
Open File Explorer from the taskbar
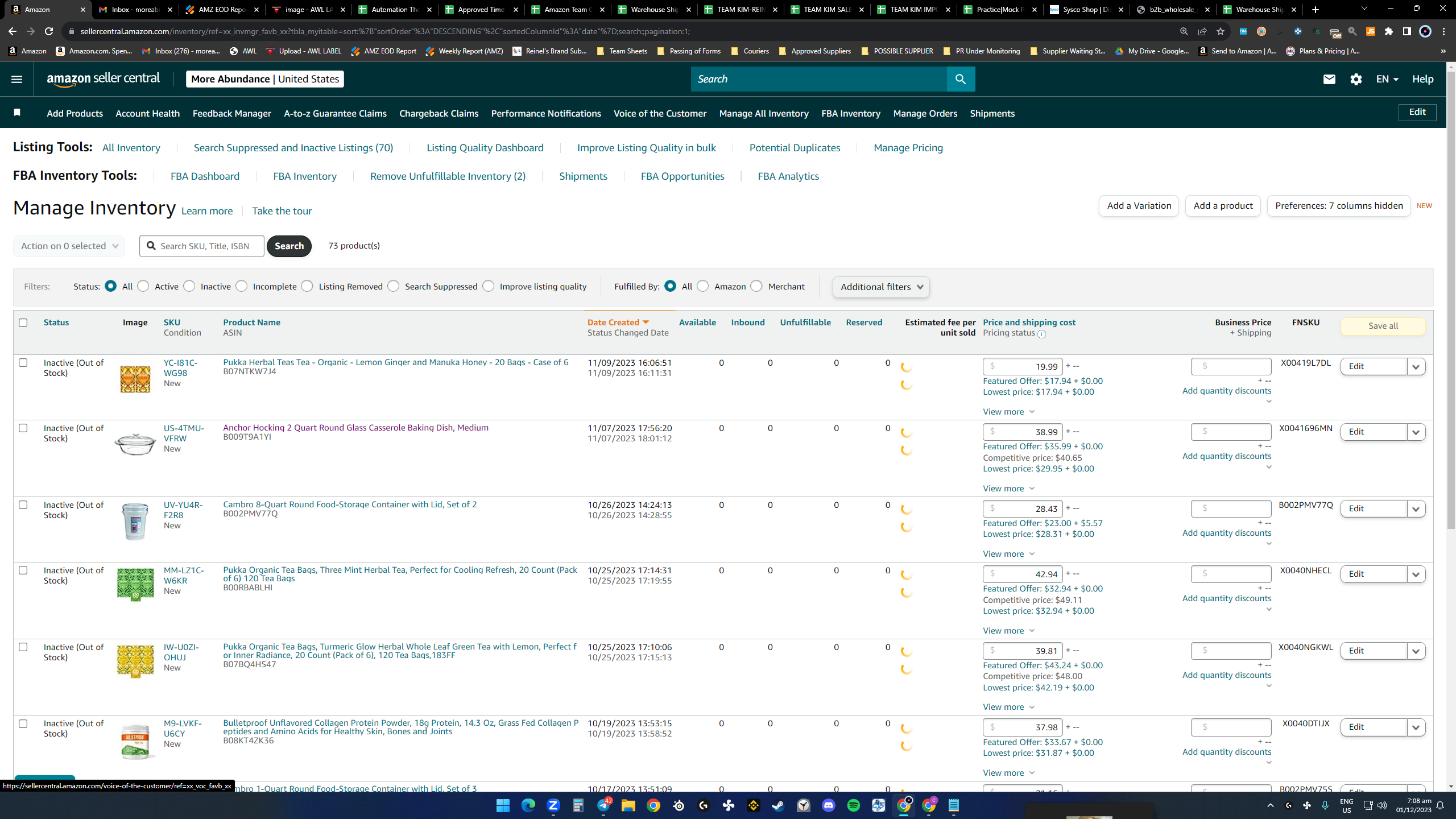(628, 805)
